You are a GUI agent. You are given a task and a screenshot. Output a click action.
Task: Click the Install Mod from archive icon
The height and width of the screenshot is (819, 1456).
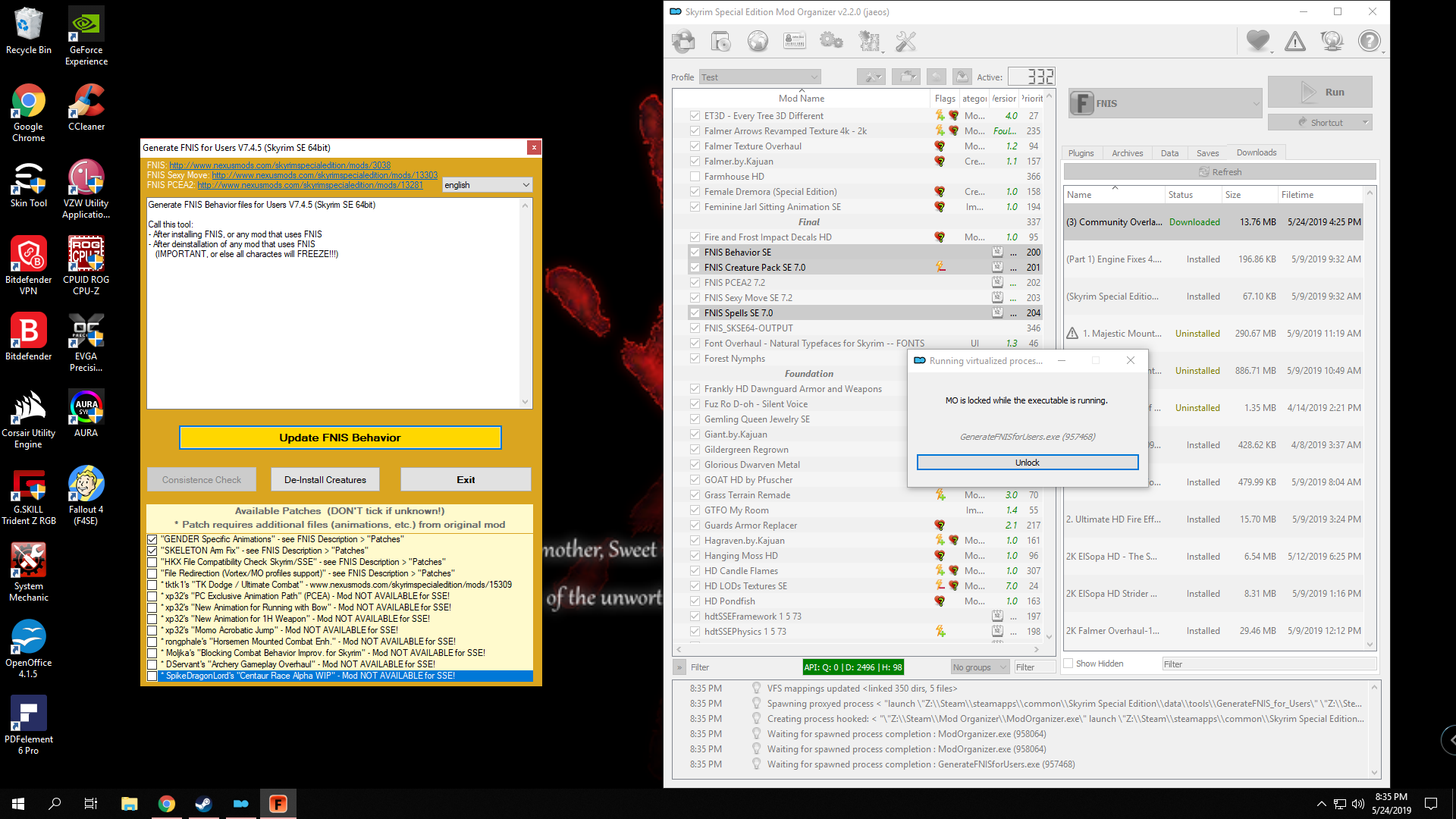[720, 41]
